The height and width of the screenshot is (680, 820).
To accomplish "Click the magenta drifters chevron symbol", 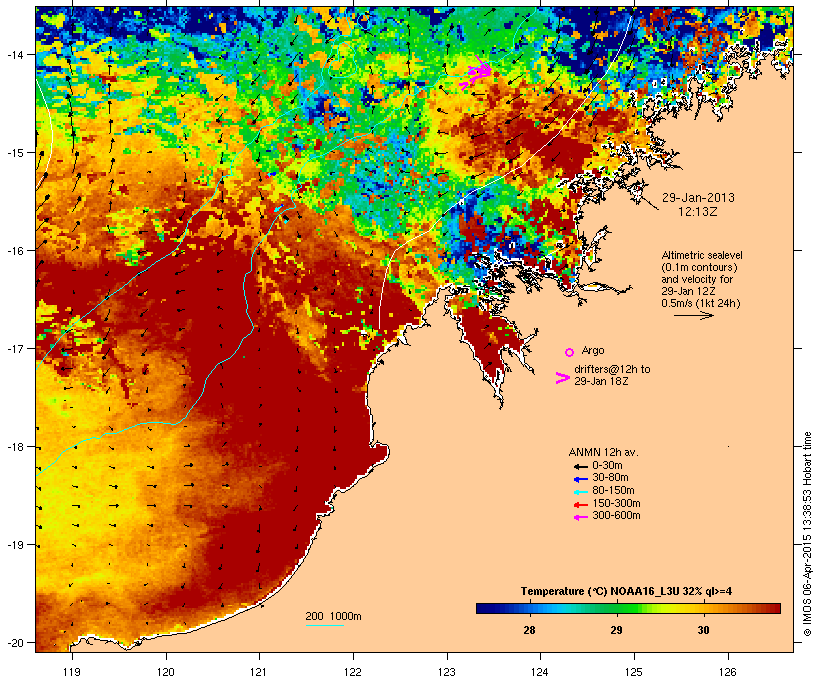I will coord(562,378).
